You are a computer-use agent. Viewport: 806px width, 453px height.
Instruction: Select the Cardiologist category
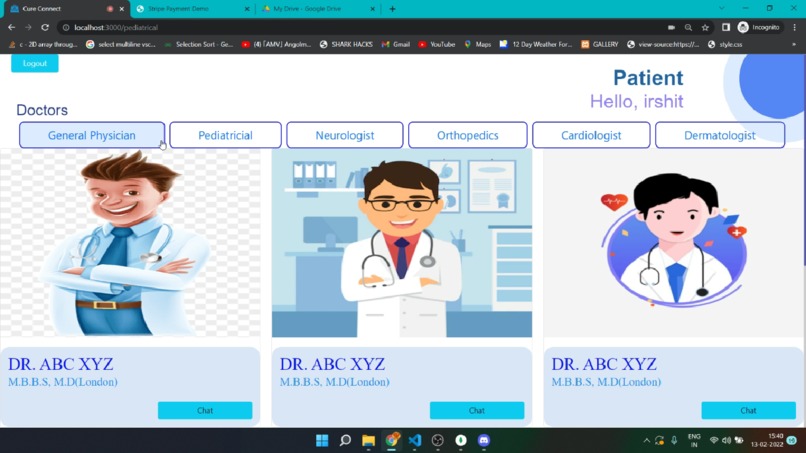(x=591, y=135)
